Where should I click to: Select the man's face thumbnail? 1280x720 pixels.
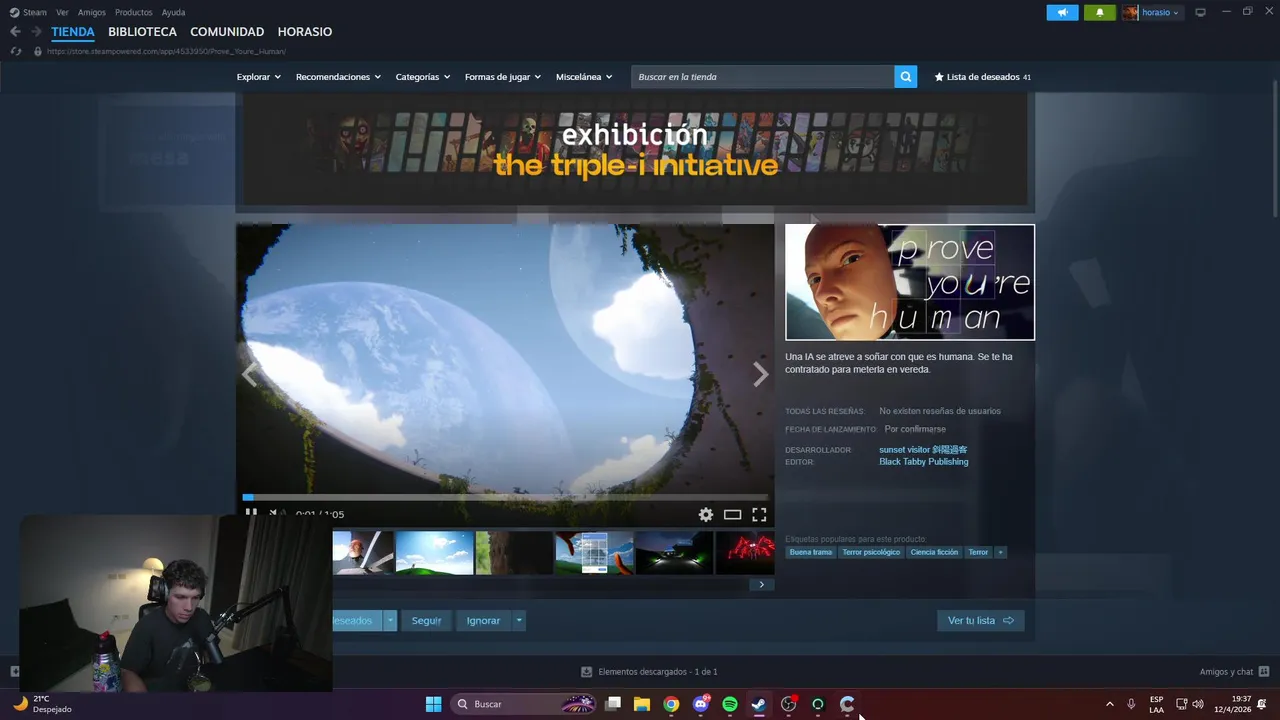[x=363, y=553]
